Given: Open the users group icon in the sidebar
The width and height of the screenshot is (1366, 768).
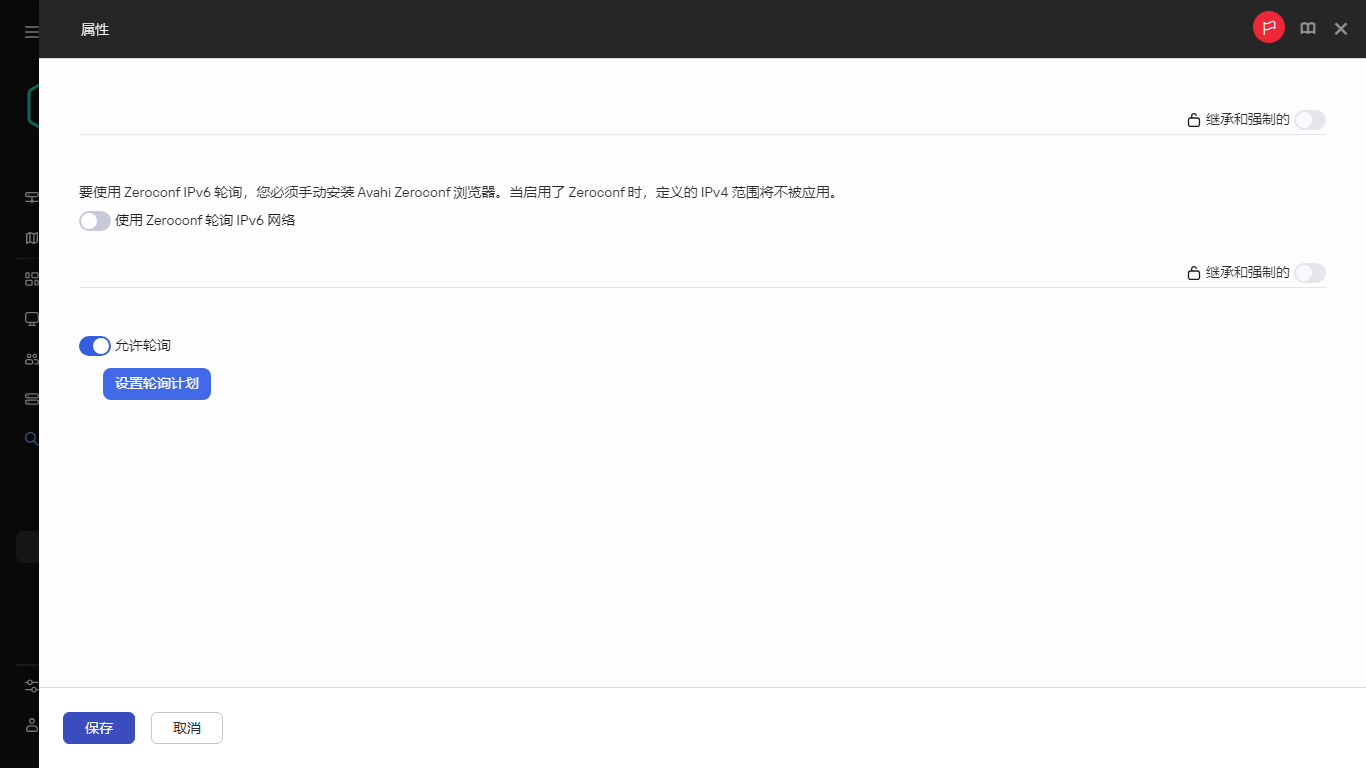Looking at the screenshot, I should click(31, 358).
